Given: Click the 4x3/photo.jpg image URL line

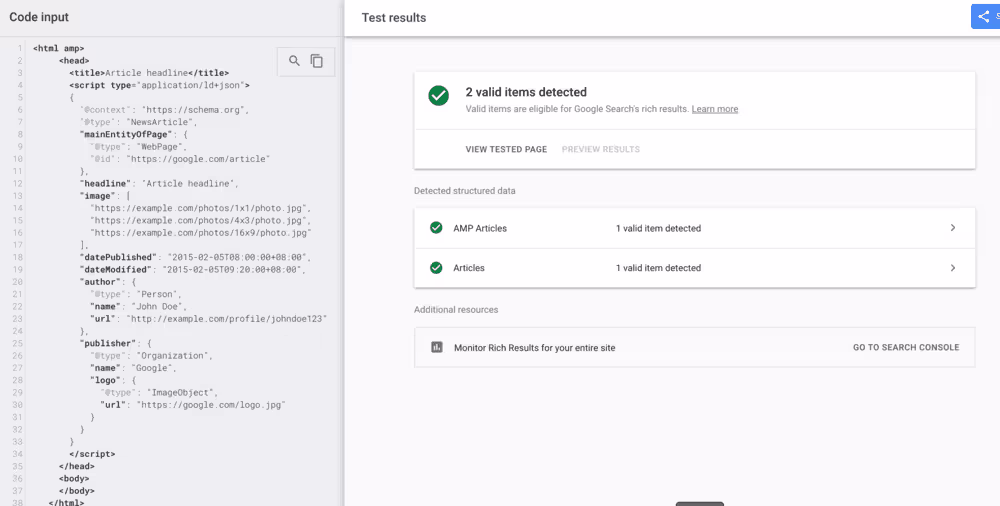Looking at the screenshot, I should click(x=200, y=221).
